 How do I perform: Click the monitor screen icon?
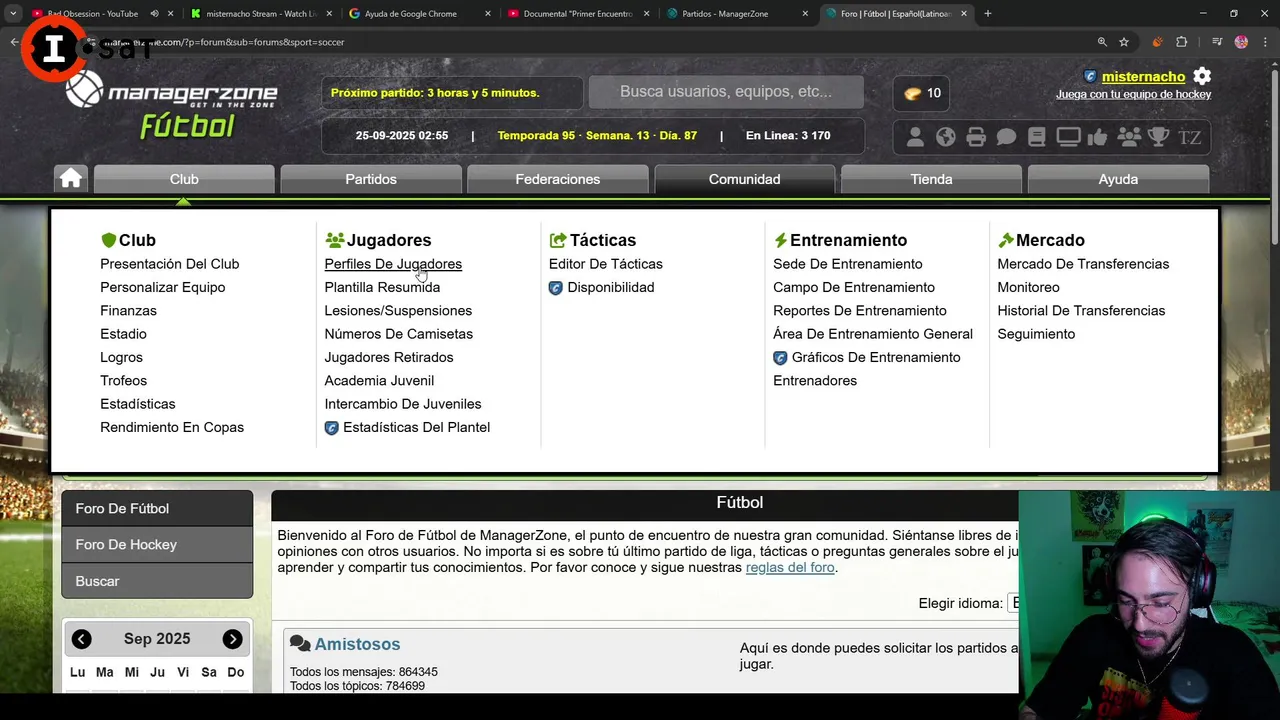[1068, 137]
